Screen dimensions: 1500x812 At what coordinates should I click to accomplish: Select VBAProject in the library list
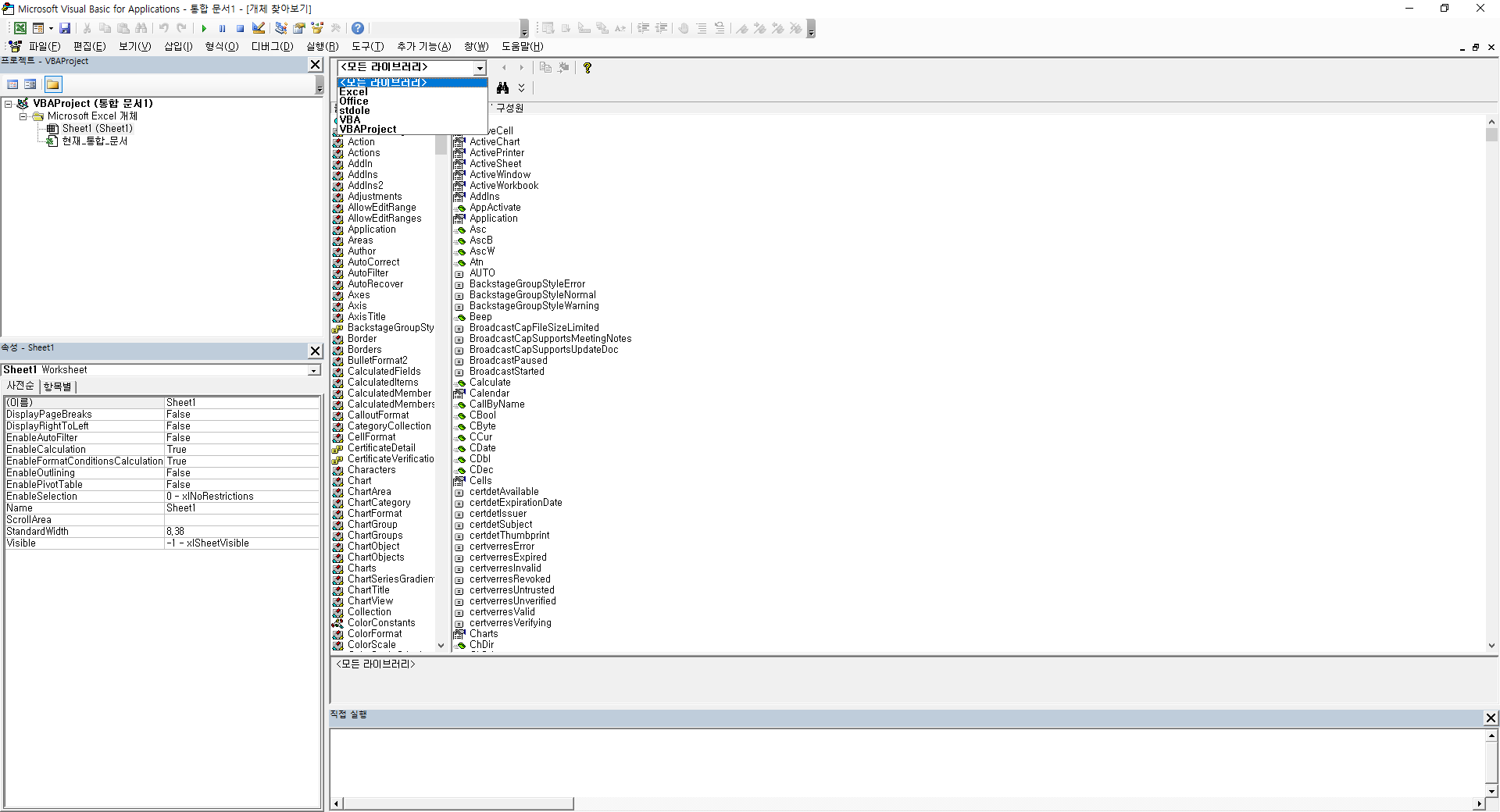click(x=412, y=130)
